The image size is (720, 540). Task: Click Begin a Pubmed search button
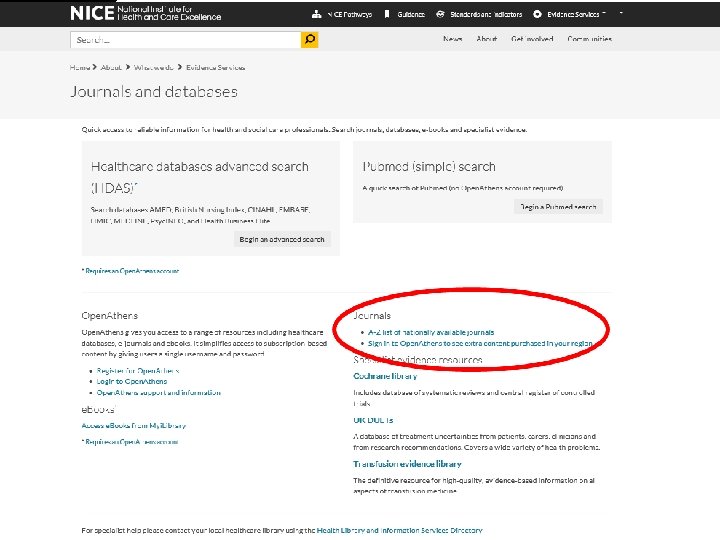pos(558,207)
